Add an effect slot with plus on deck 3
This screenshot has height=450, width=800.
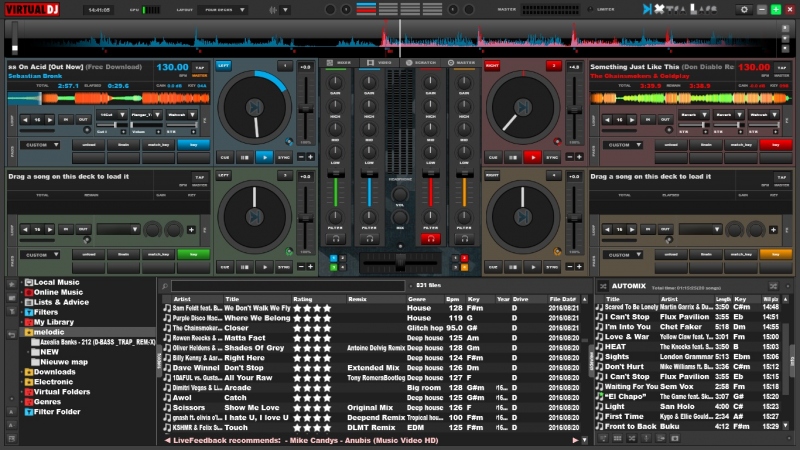coord(191,230)
